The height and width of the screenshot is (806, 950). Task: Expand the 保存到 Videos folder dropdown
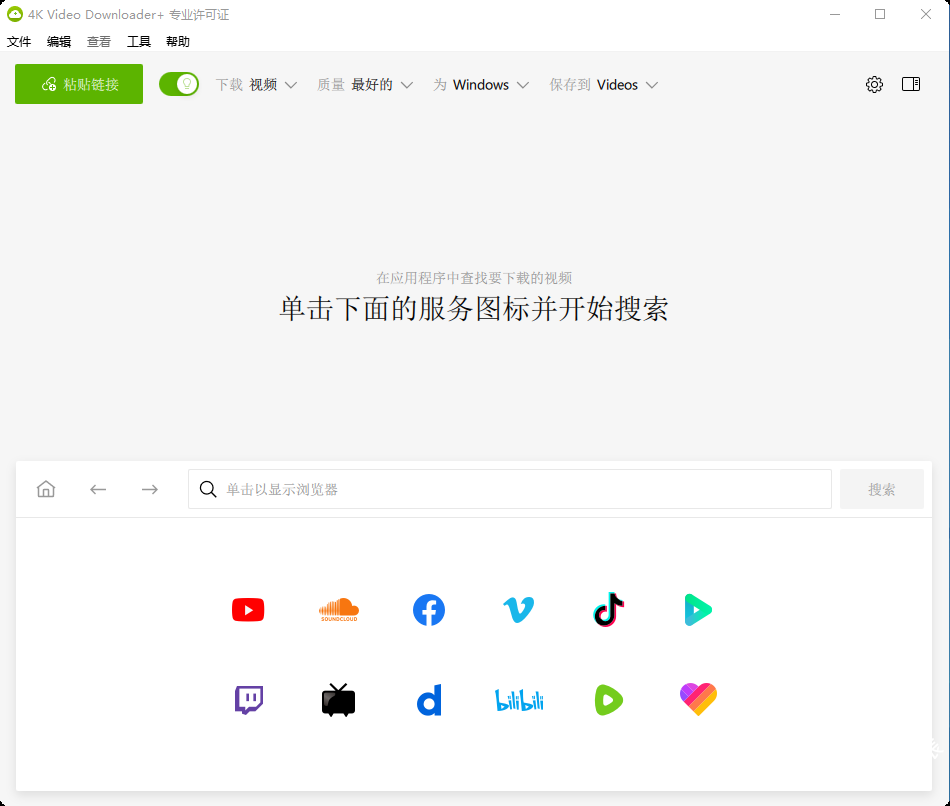pyautogui.click(x=603, y=85)
